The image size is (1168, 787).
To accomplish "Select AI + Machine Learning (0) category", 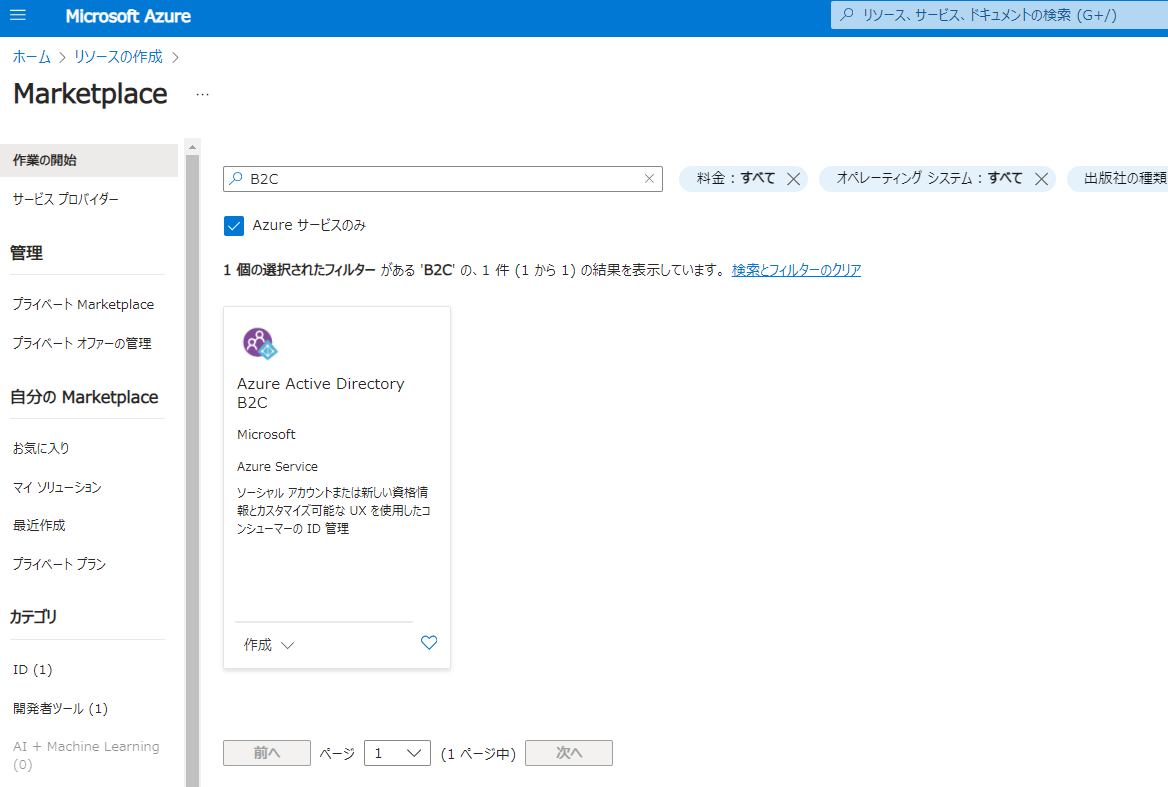I will [x=86, y=755].
